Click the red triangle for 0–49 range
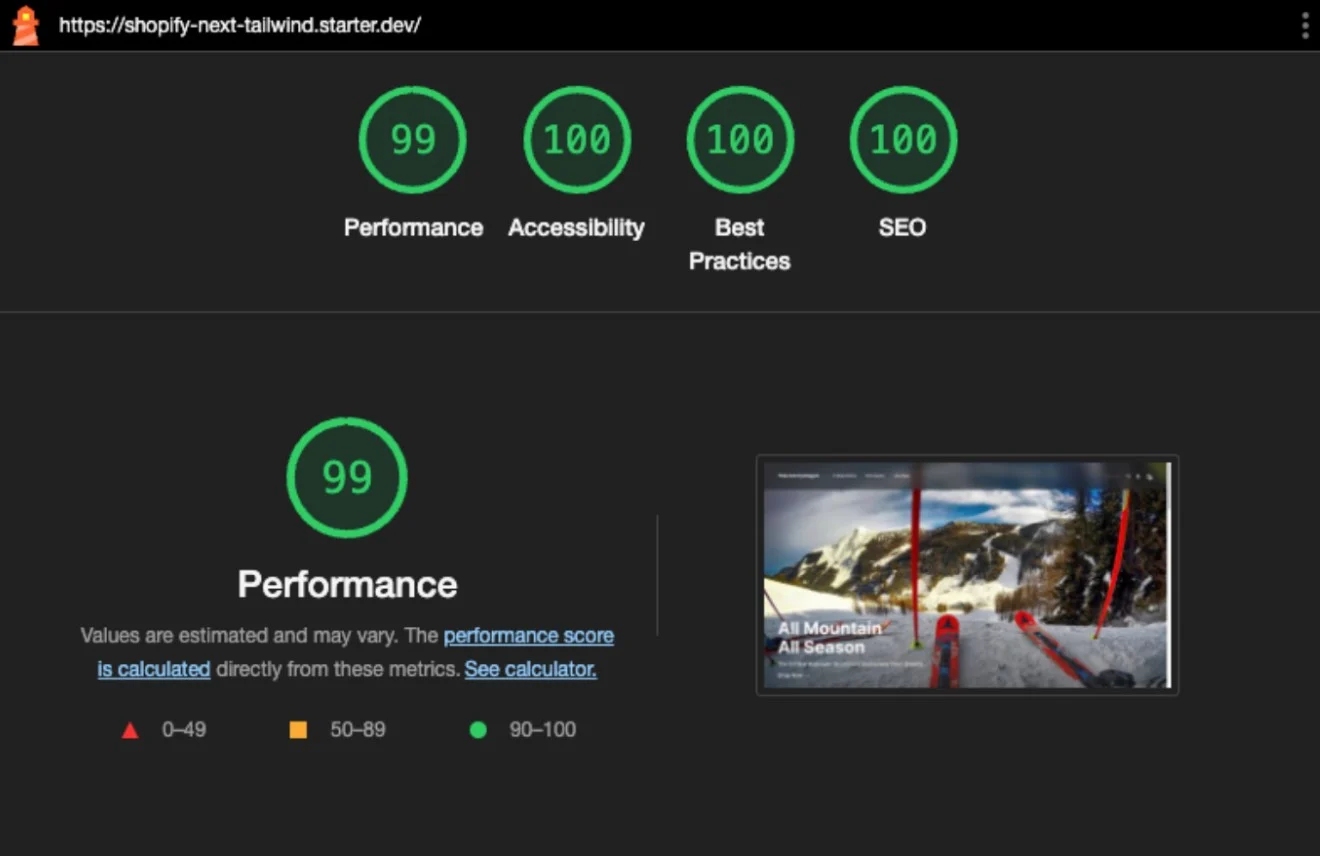Screen dimensions: 1320x856 (x=130, y=730)
